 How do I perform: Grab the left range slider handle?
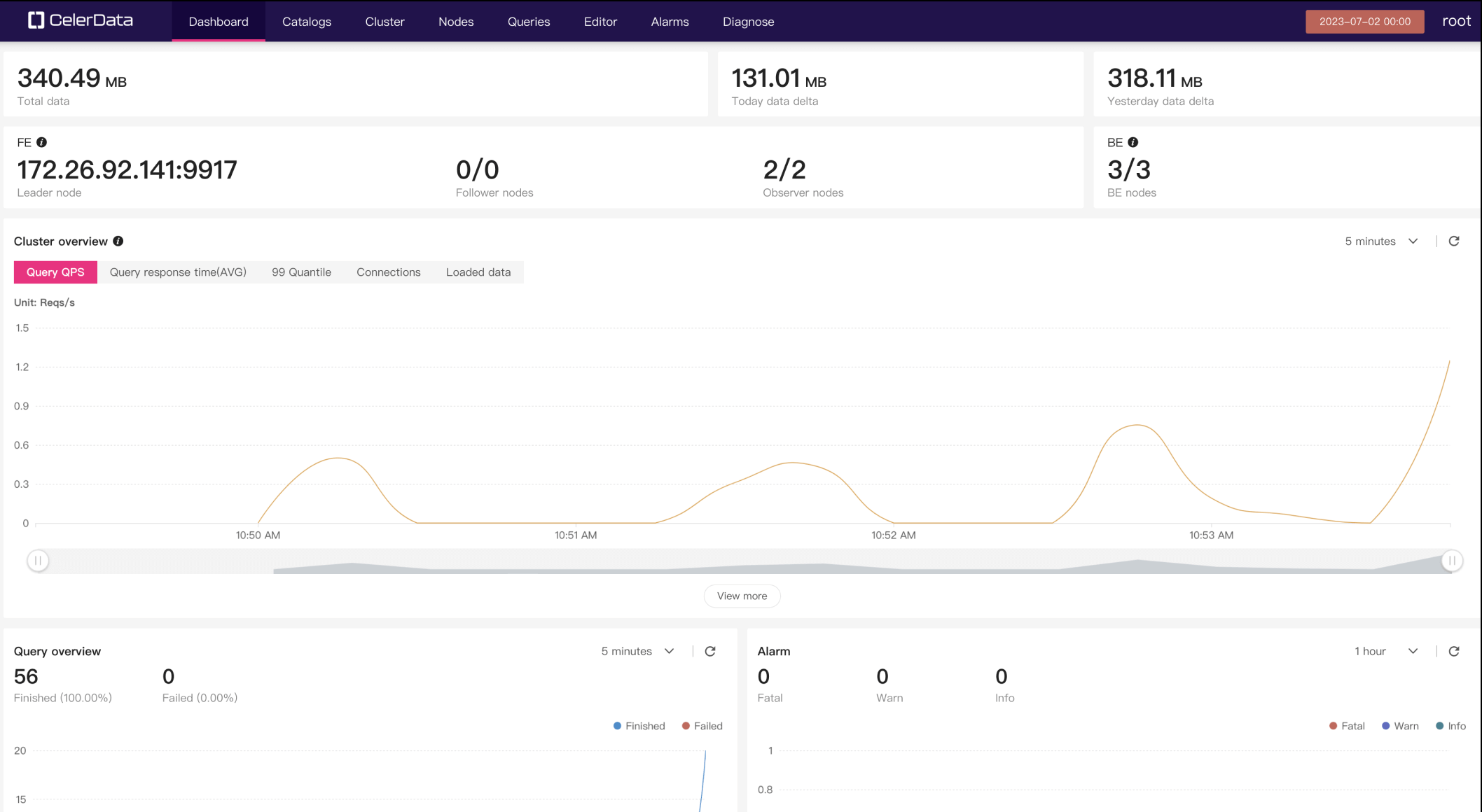pos(38,561)
